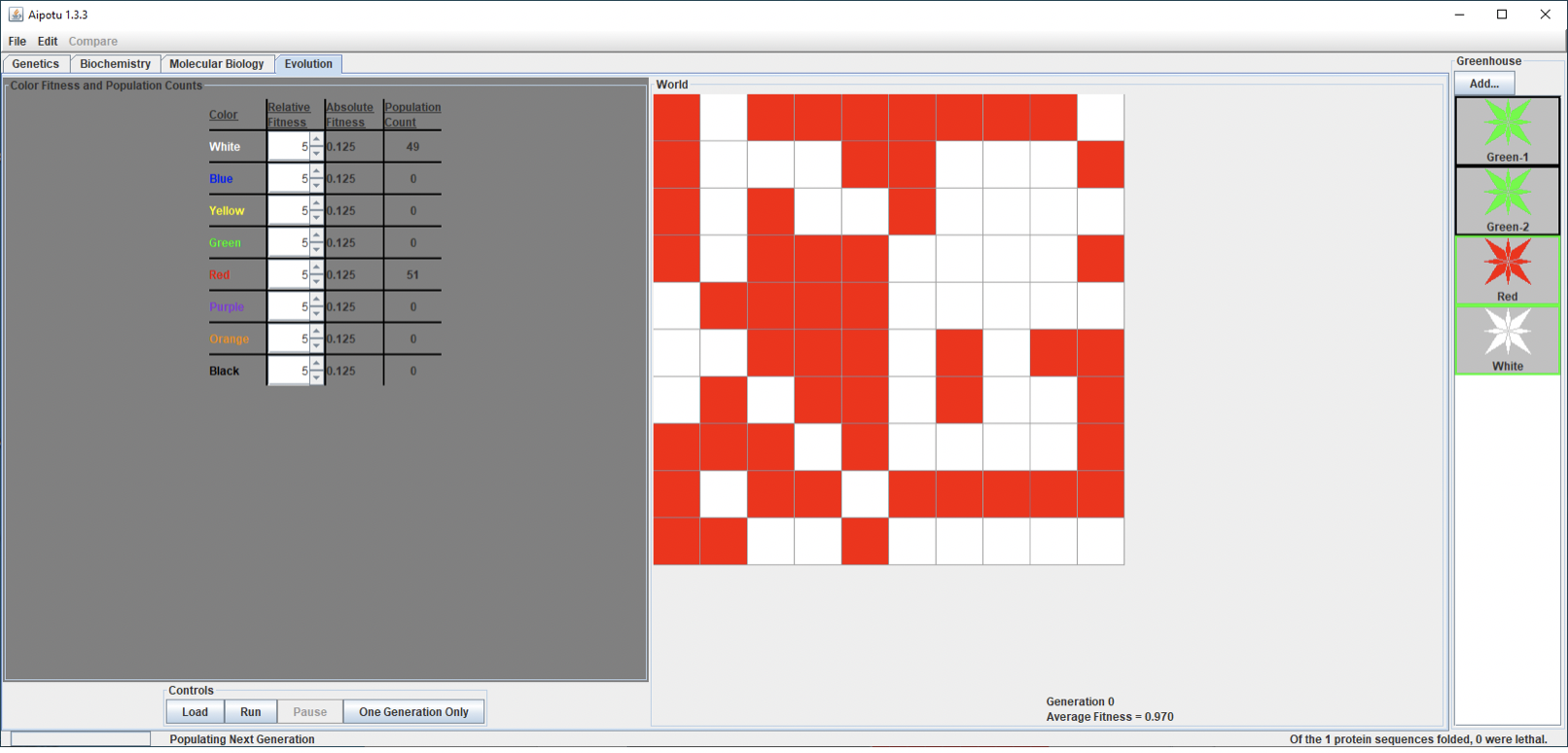Click the Yellow relative fitness input field

pos(288,211)
